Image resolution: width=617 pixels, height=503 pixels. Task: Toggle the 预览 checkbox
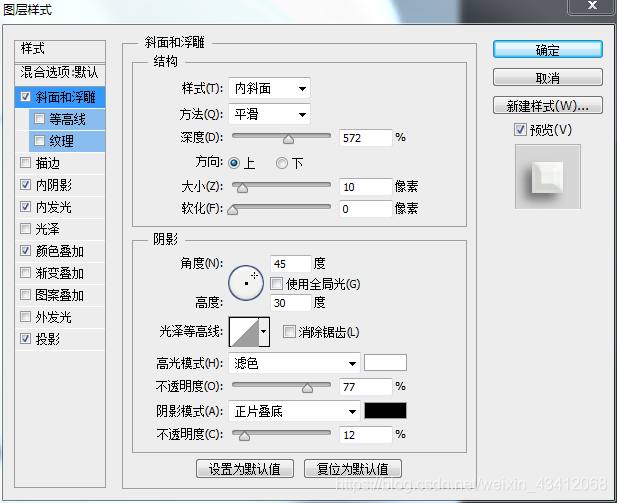[520, 129]
